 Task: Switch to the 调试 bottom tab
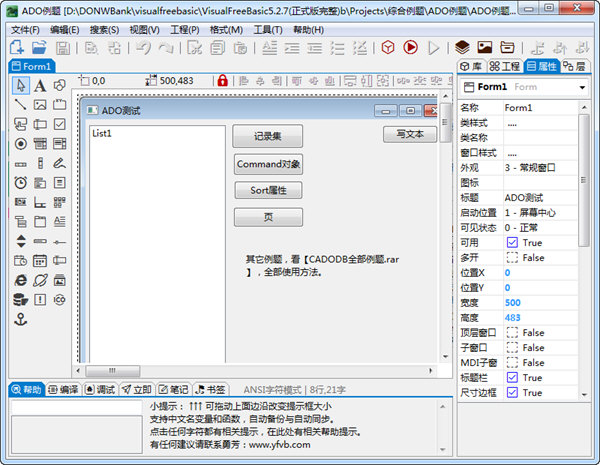pyautogui.click(x=100, y=390)
